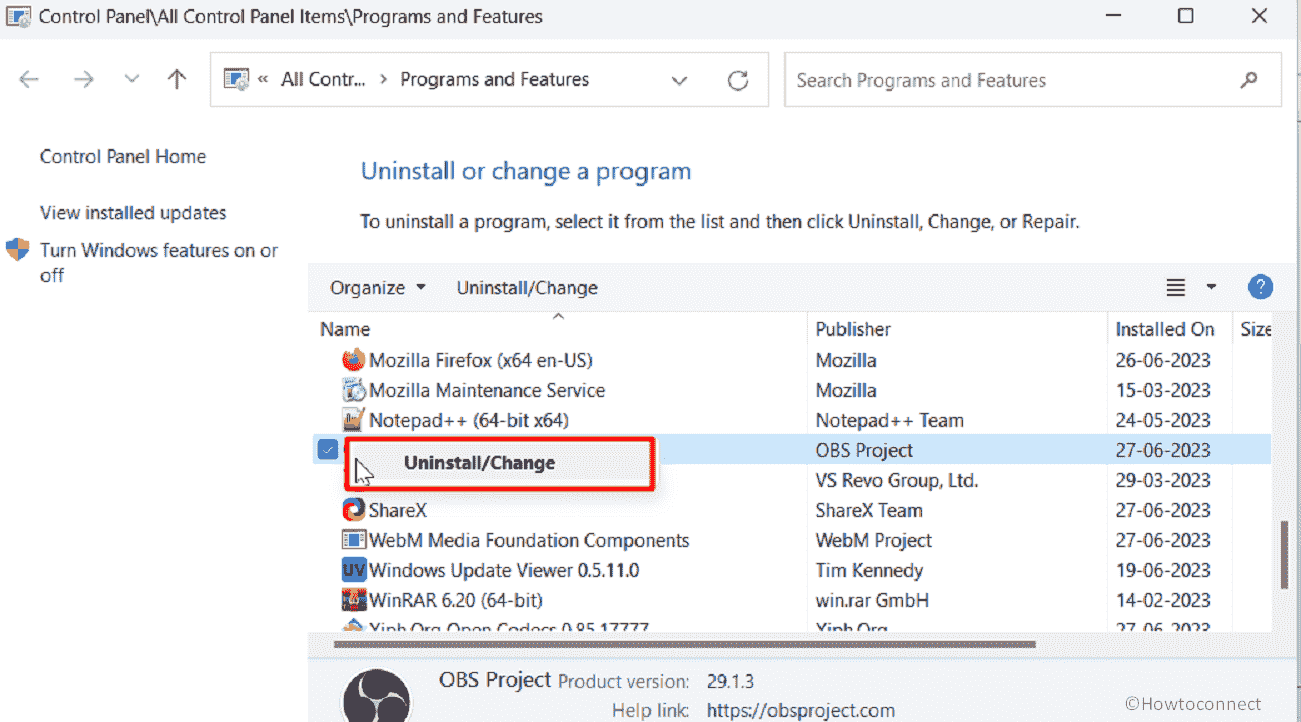The height and width of the screenshot is (722, 1301).
Task: Open the view options dropdown arrow
Action: pos(1211,288)
